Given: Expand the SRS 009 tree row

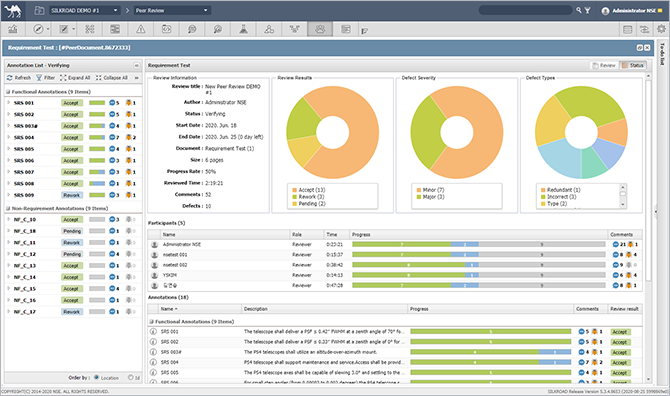Looking at the screenshot, I should coord(9,195).
